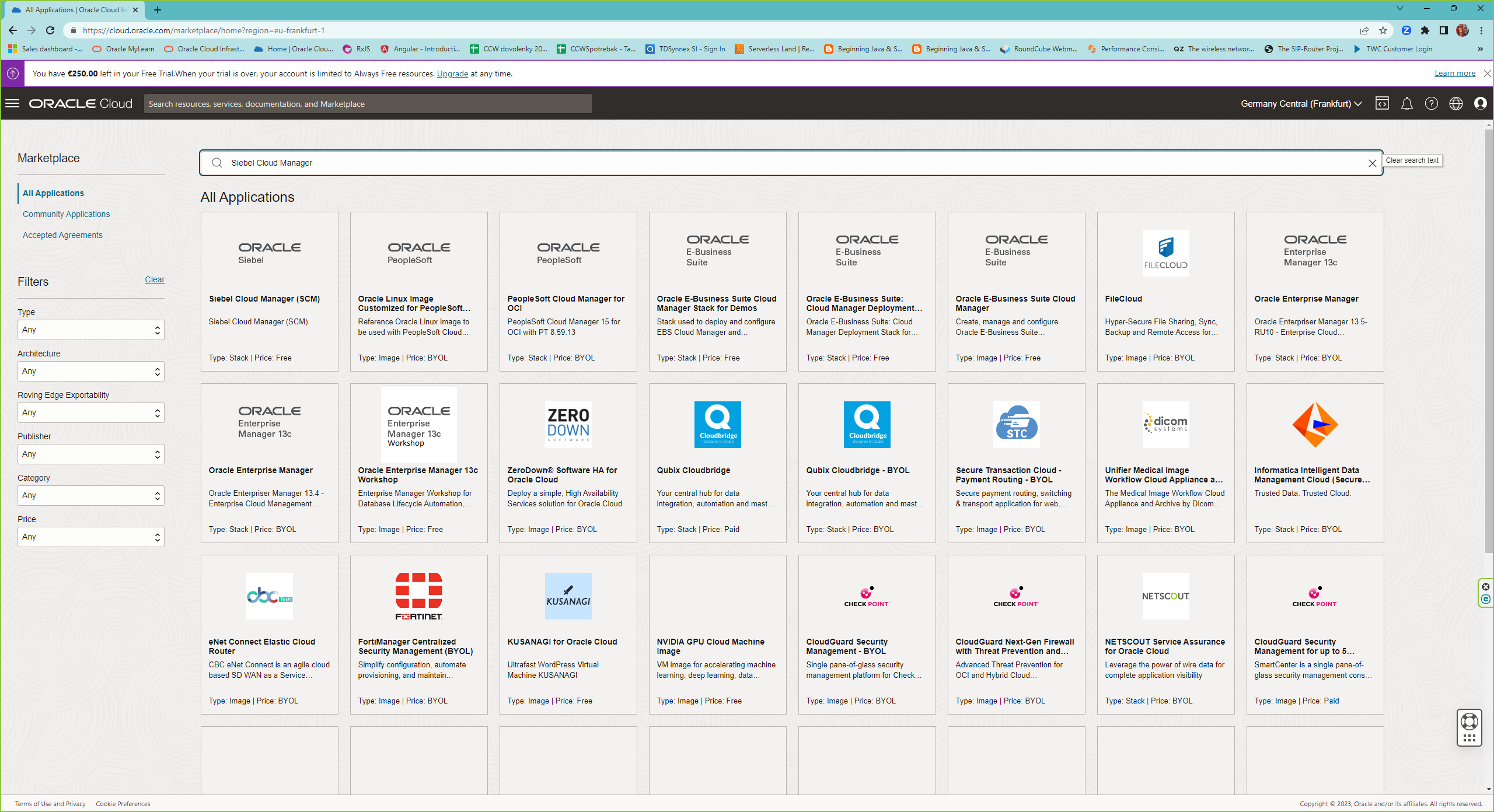Open the NETSCOUT Service Assurance listing
This screenshot has height=812, width=1494.
tap(1165, 634)
